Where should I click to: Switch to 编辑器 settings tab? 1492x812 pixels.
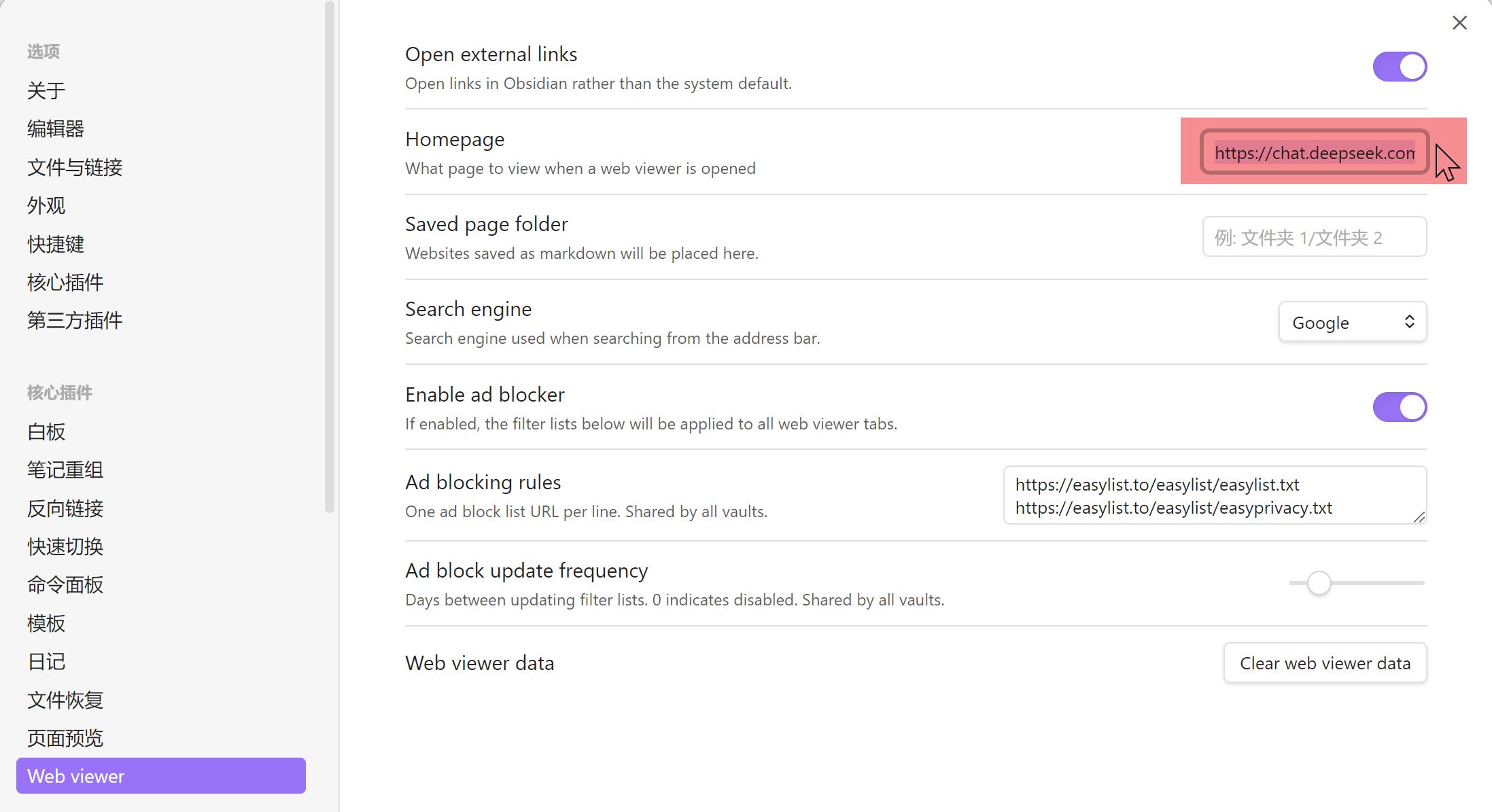56,128
